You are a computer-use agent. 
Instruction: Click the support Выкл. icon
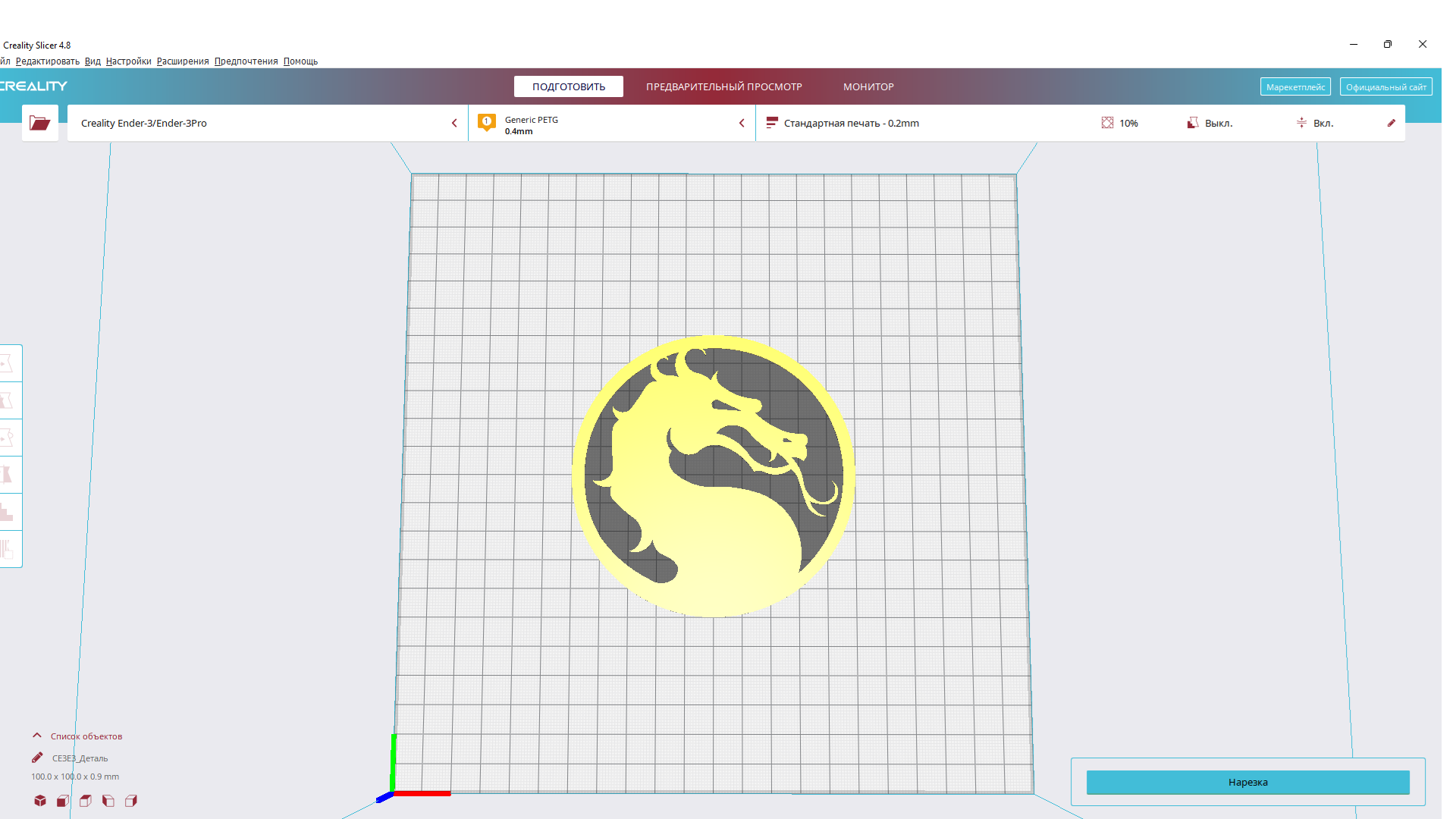[x=1193, y=123]
